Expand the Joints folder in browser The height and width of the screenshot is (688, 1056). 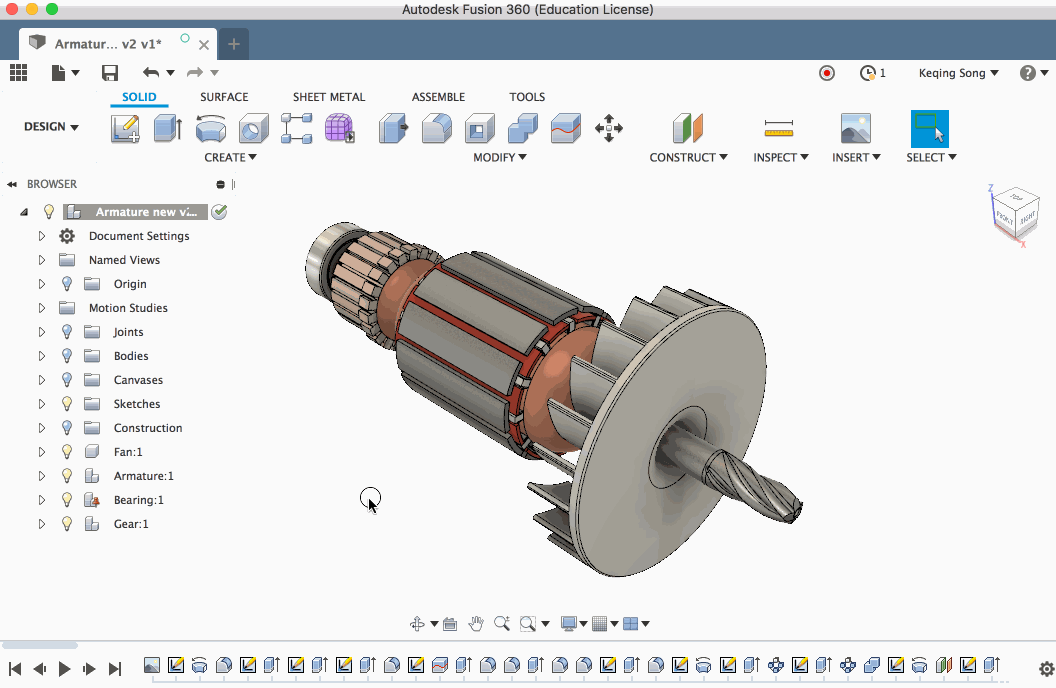tap(42, 332)
